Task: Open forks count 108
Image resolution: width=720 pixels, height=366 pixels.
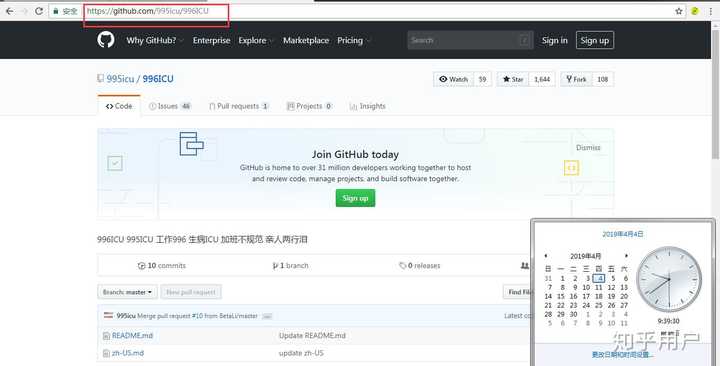Action: [602, 79]
